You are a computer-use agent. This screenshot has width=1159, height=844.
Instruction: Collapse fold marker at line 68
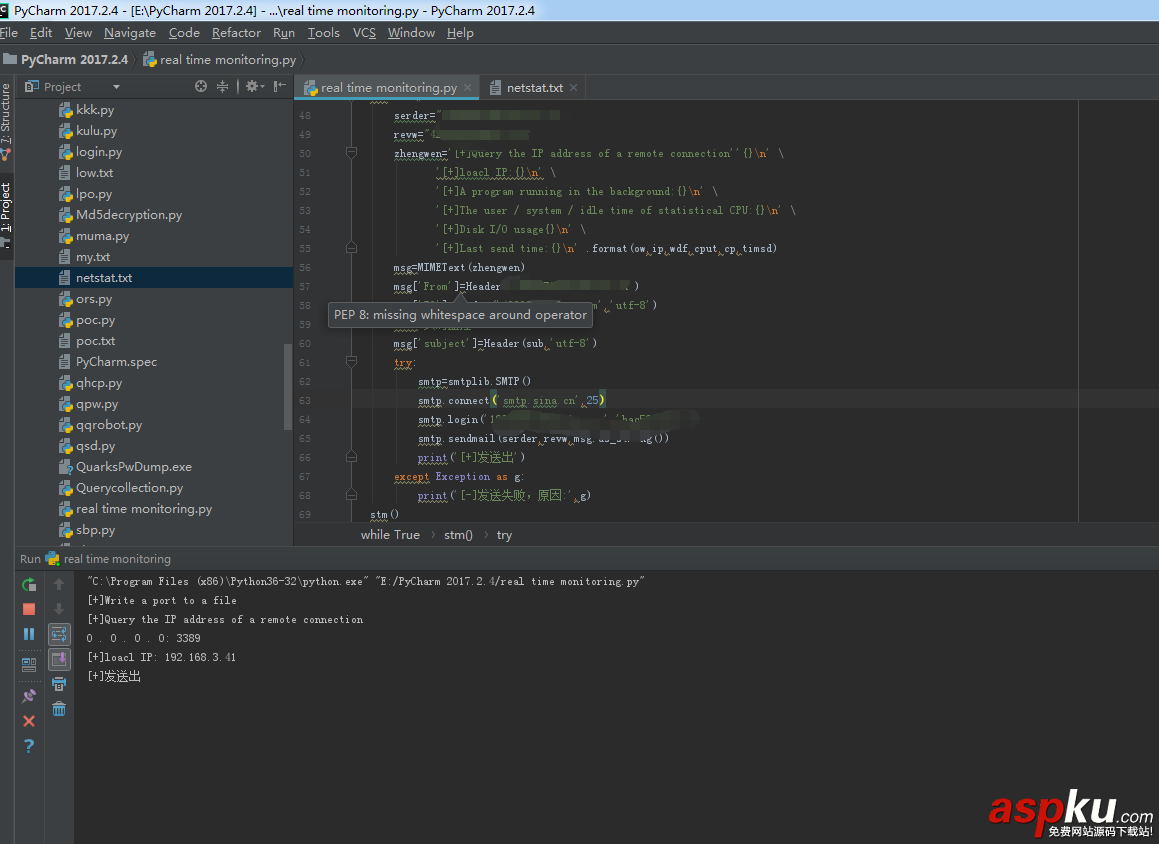pyautogui.click(x=351, y=494)
